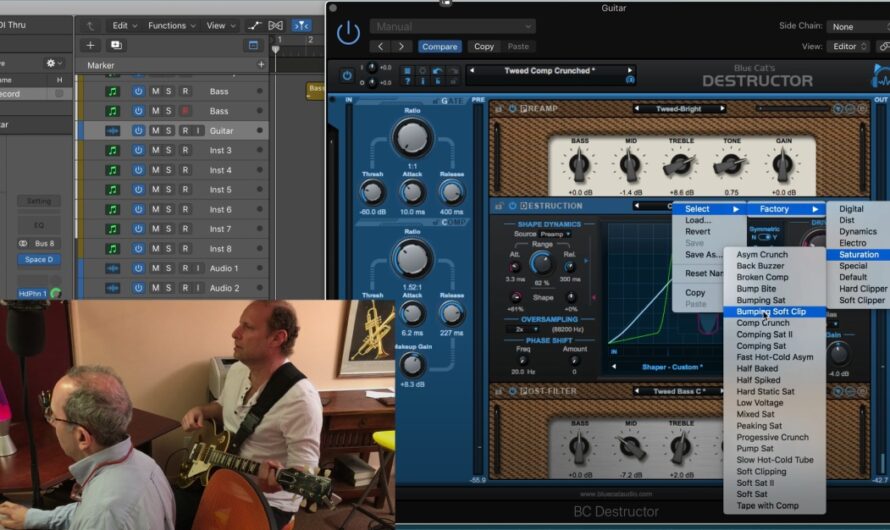This screenshot has width=890, height=530.
Task: Toggle the plugin window power button
Action: point(348,33)
